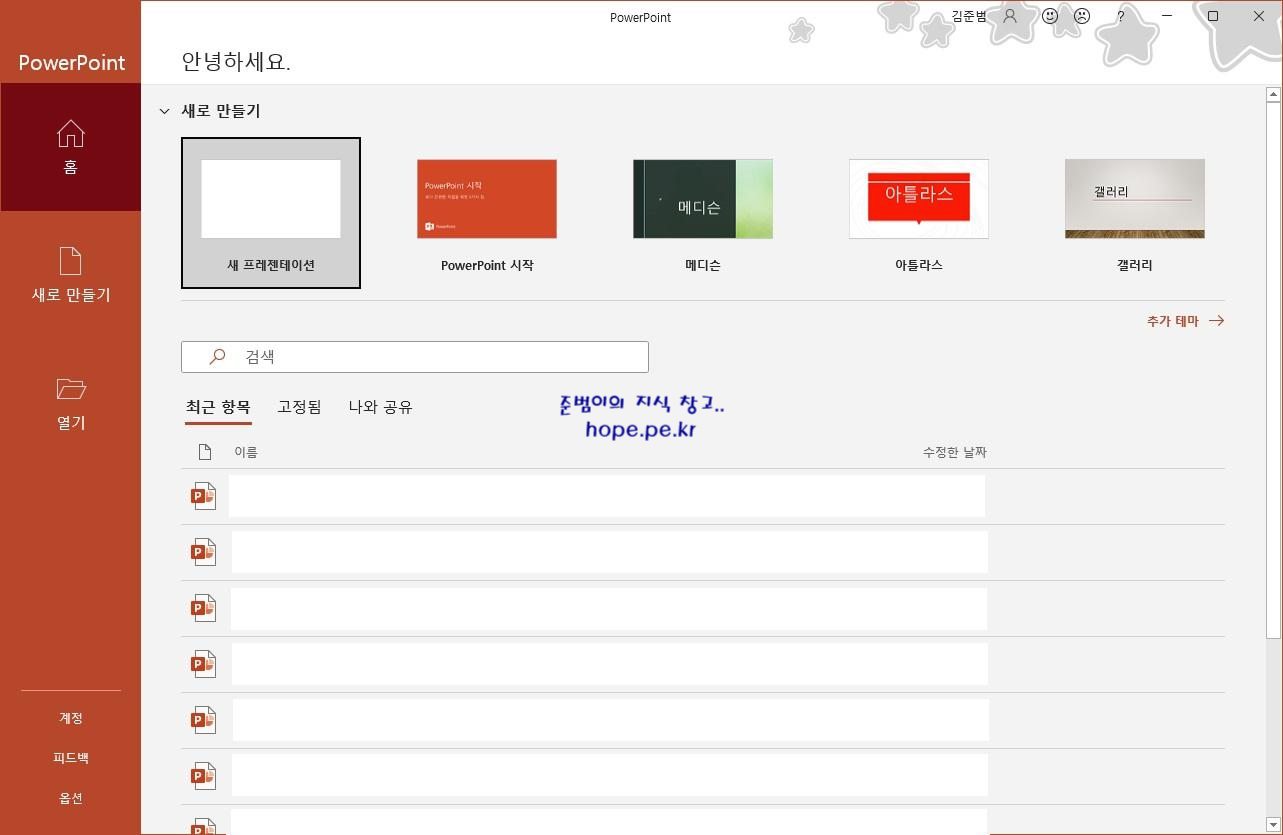The width and height of the screenshot is (1283, 835).
Task: Click the file type column header icon
Action: [x=205, y=452]
